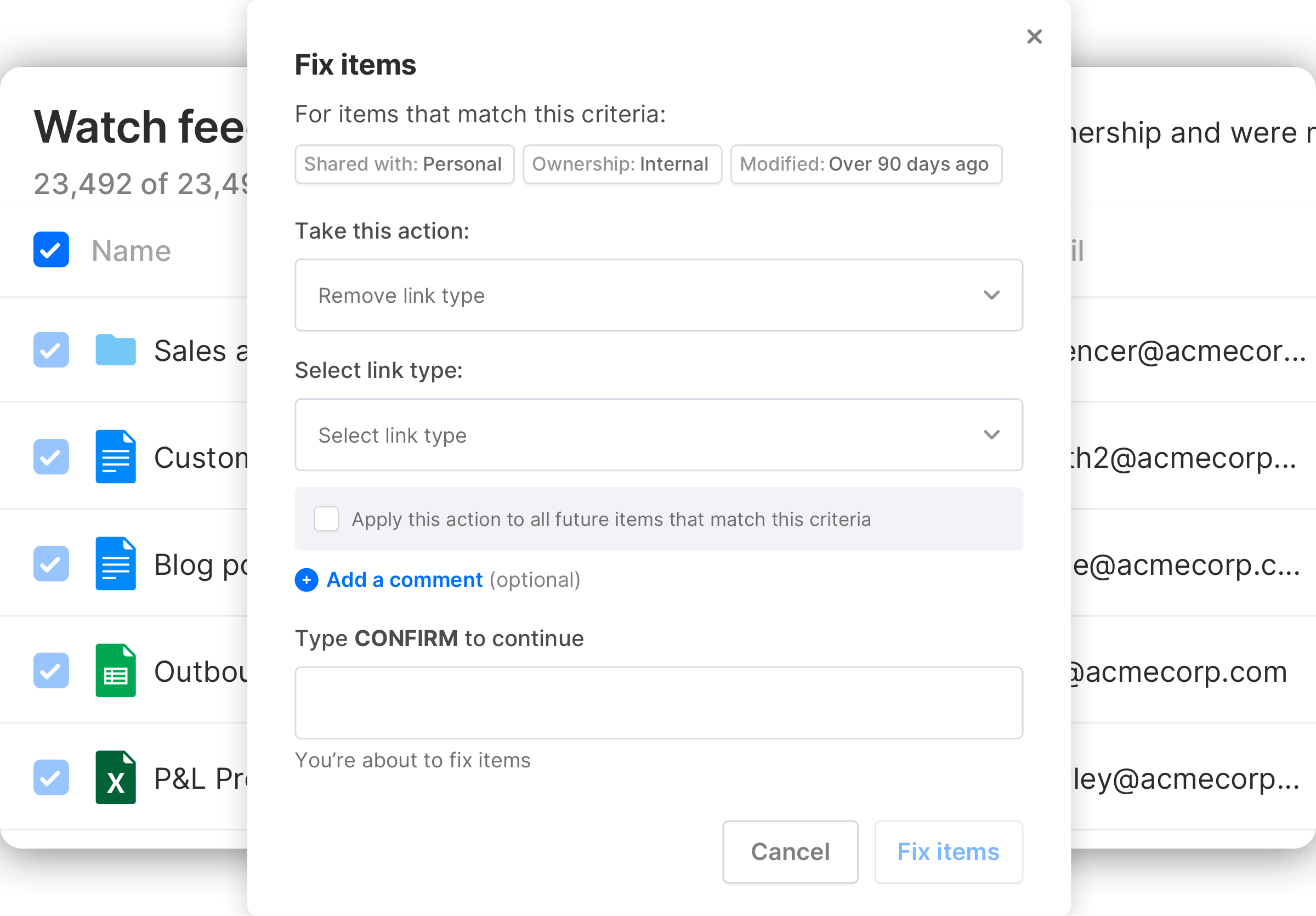Click the green Google Sheets file icon
1316x916 pixels.
point(115,671)
